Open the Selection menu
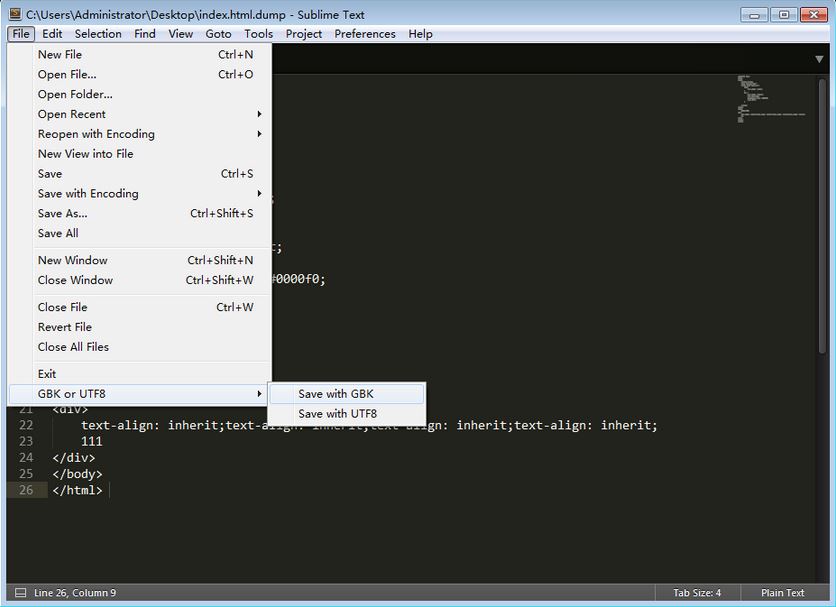Viewport: 836px width, 607px height. coord(98,34)
